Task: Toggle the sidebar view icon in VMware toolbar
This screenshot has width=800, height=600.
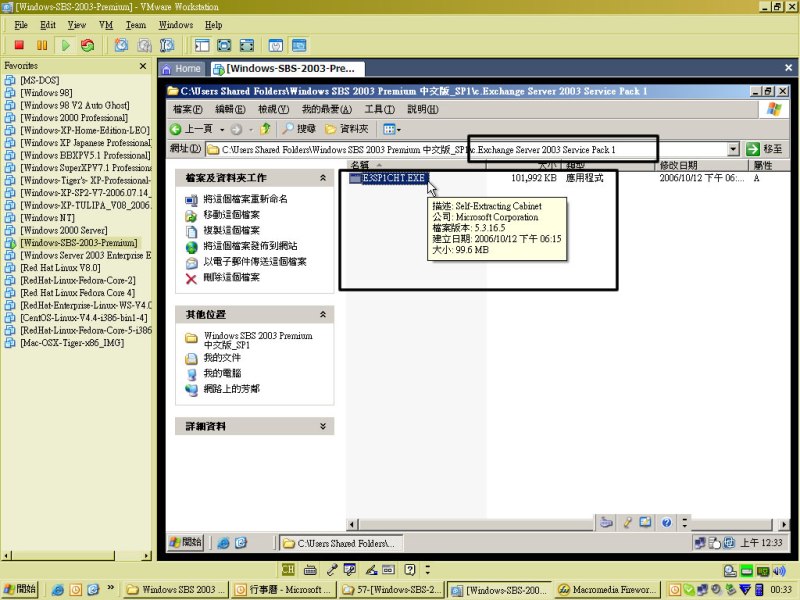Action: 202,45
